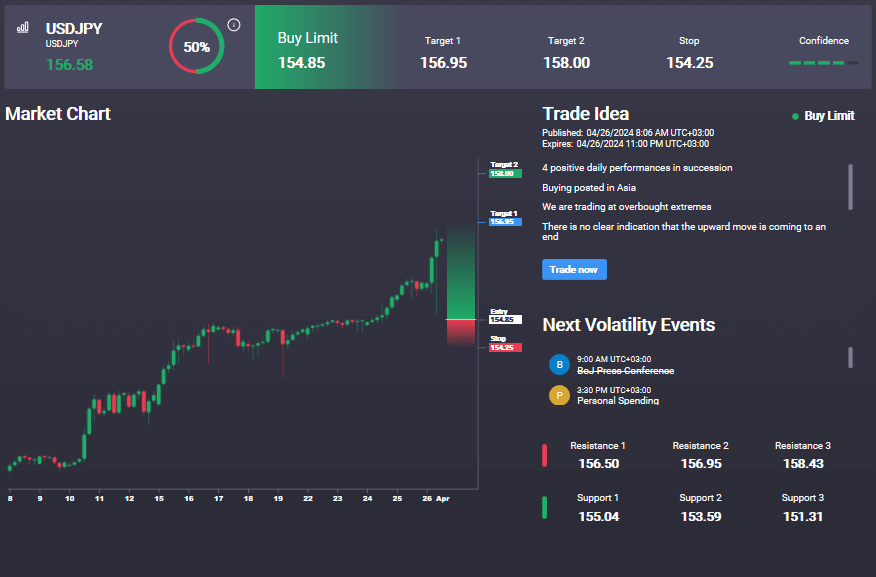
Task: Click the Trade now button
Action: coord(574,269)
